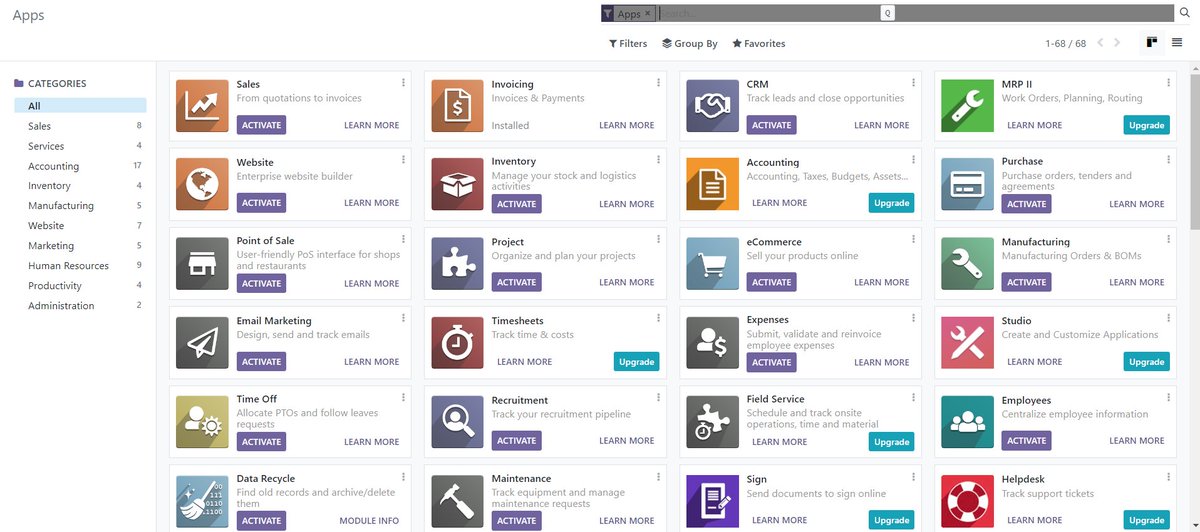Click the Studio tools icon

tap(967, 342)
